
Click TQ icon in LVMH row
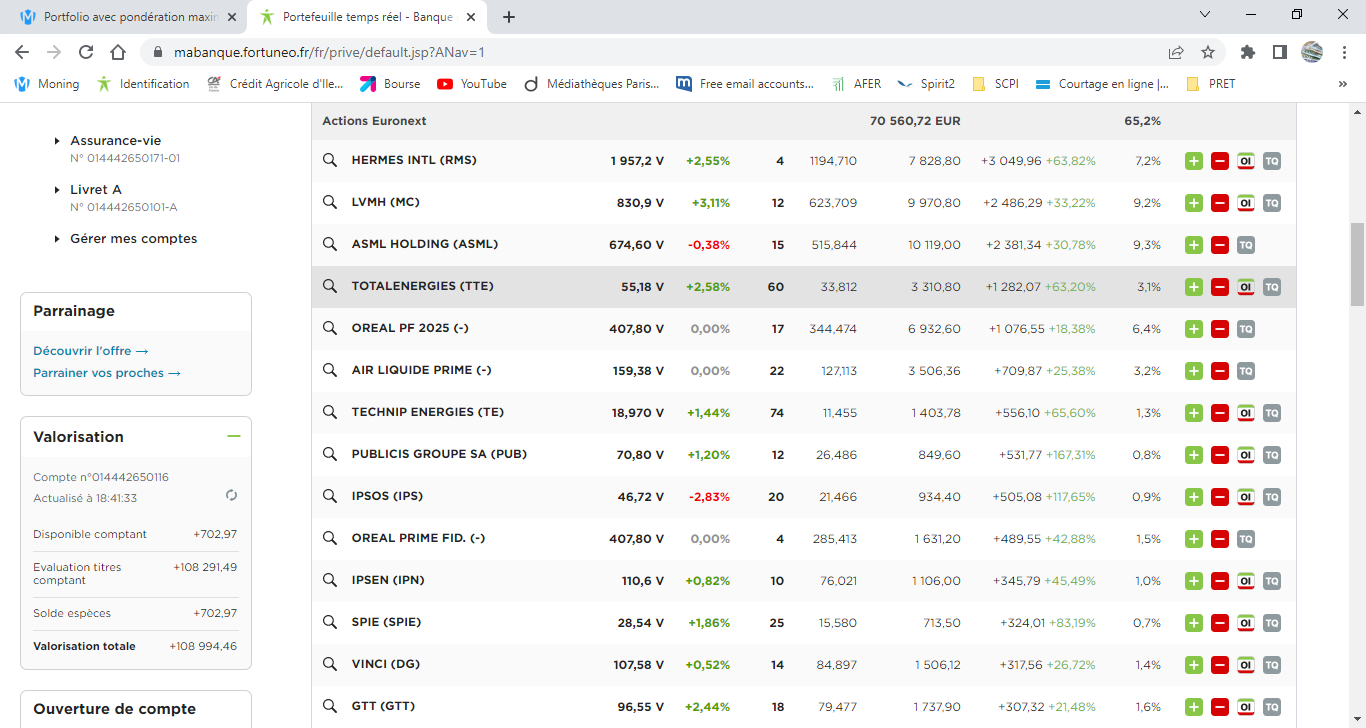click(1272, 203)
